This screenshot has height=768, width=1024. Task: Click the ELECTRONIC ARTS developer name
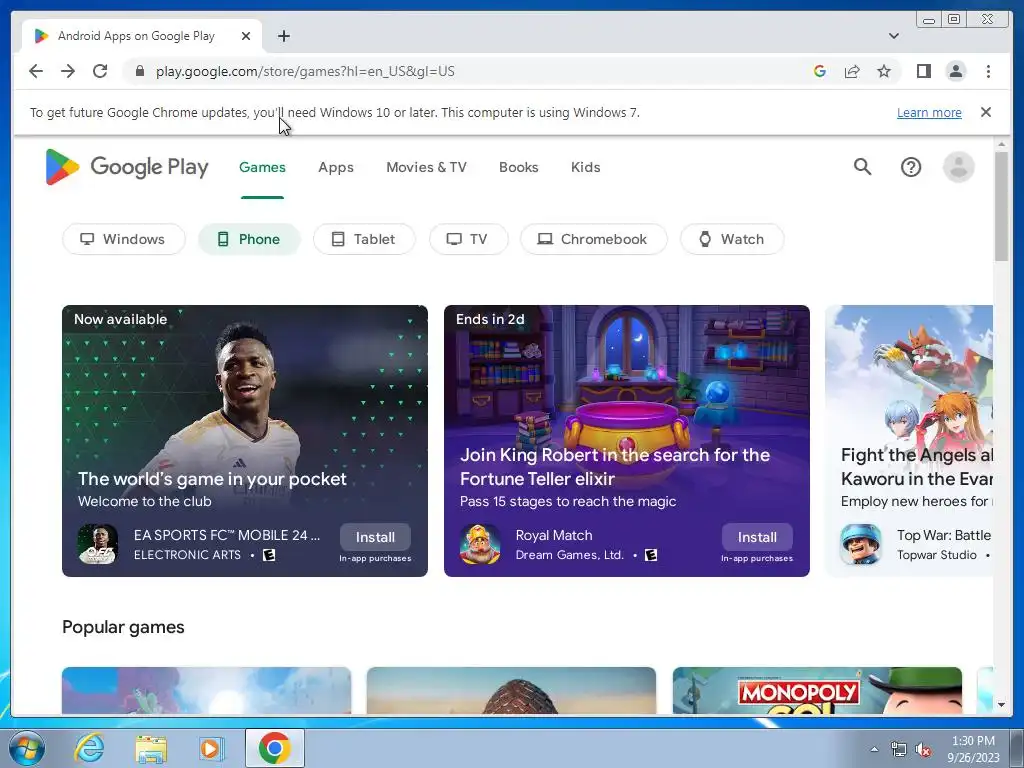[187, 554]
